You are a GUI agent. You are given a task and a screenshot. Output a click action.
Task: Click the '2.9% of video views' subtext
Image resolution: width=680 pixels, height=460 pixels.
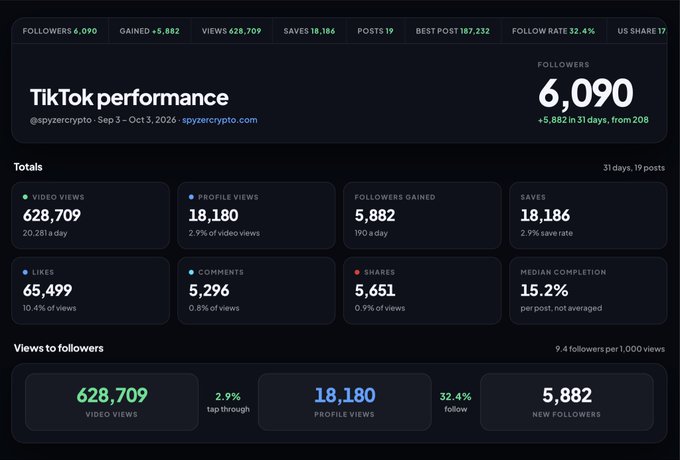click(x=224, y=233)
